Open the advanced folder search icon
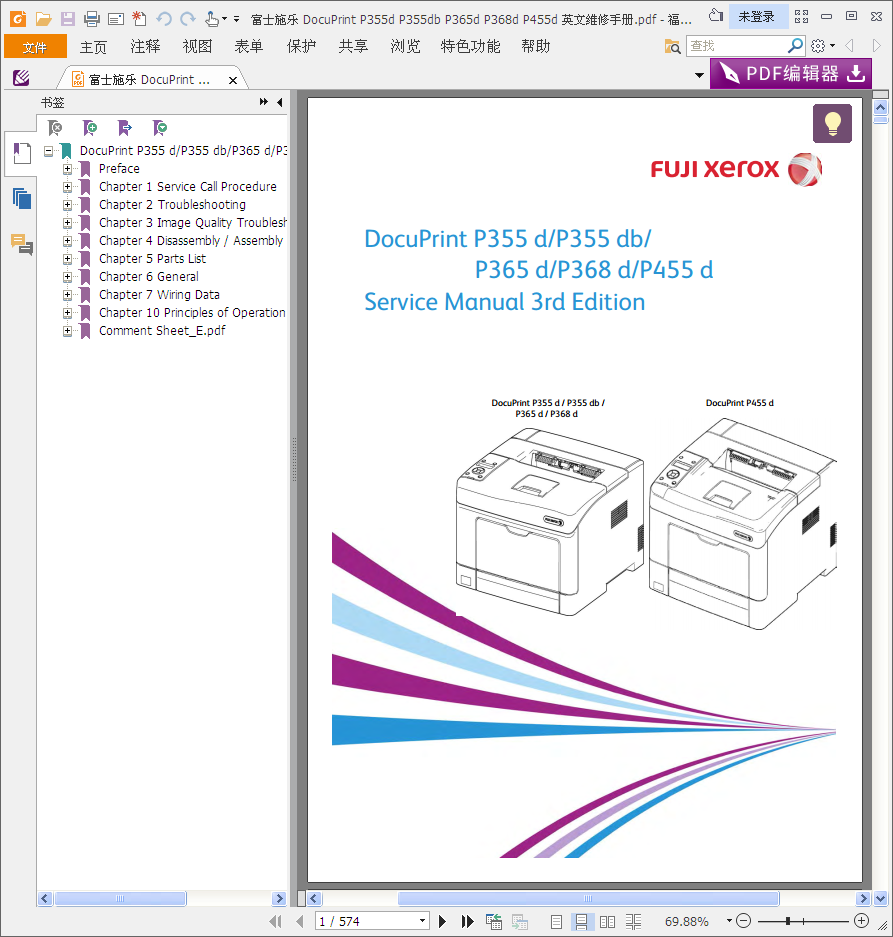This screenshot has width=893, height=937. tap(672, 46)
